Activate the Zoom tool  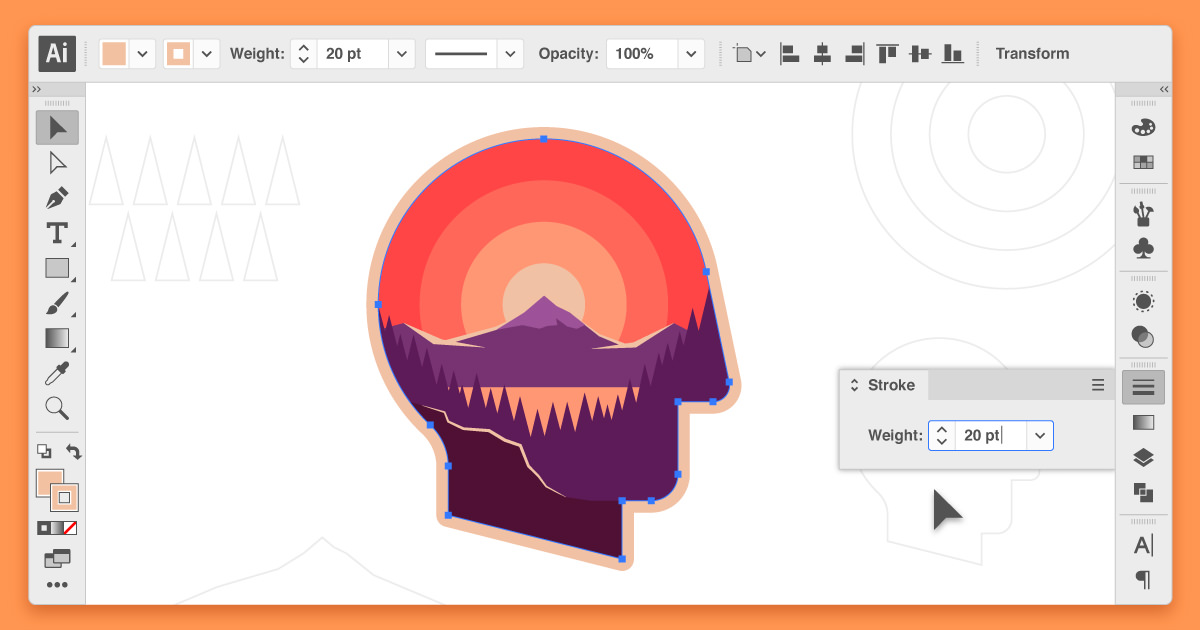coord(57,408)
